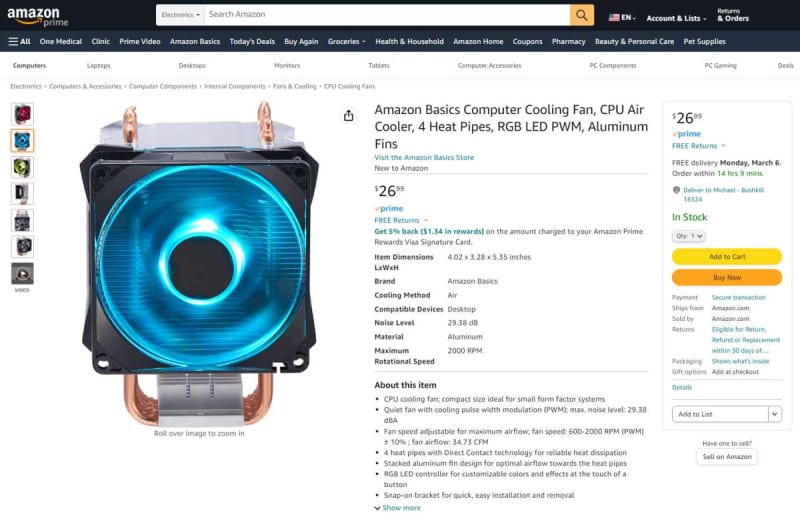Change quantity with Qty dropdown
This screenshot has width=800, height=517.
click(688, 236)
